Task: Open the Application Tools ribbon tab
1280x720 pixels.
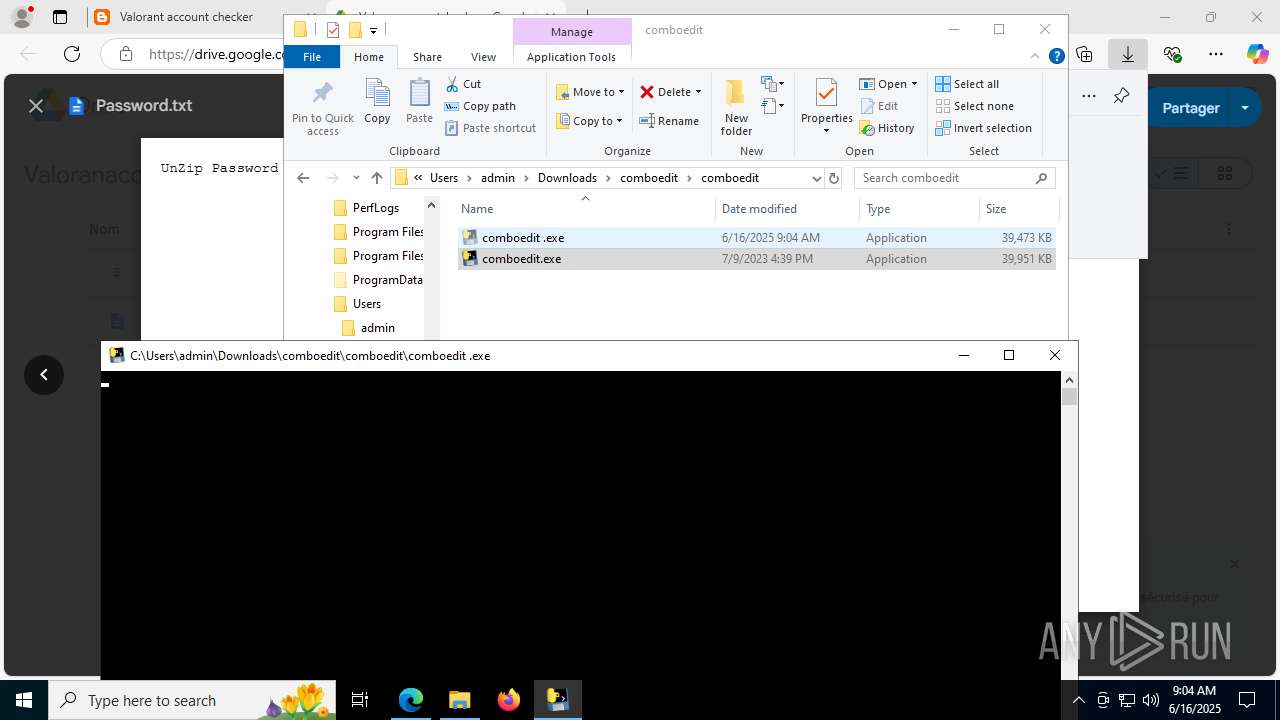Action: tap(571, 57)
